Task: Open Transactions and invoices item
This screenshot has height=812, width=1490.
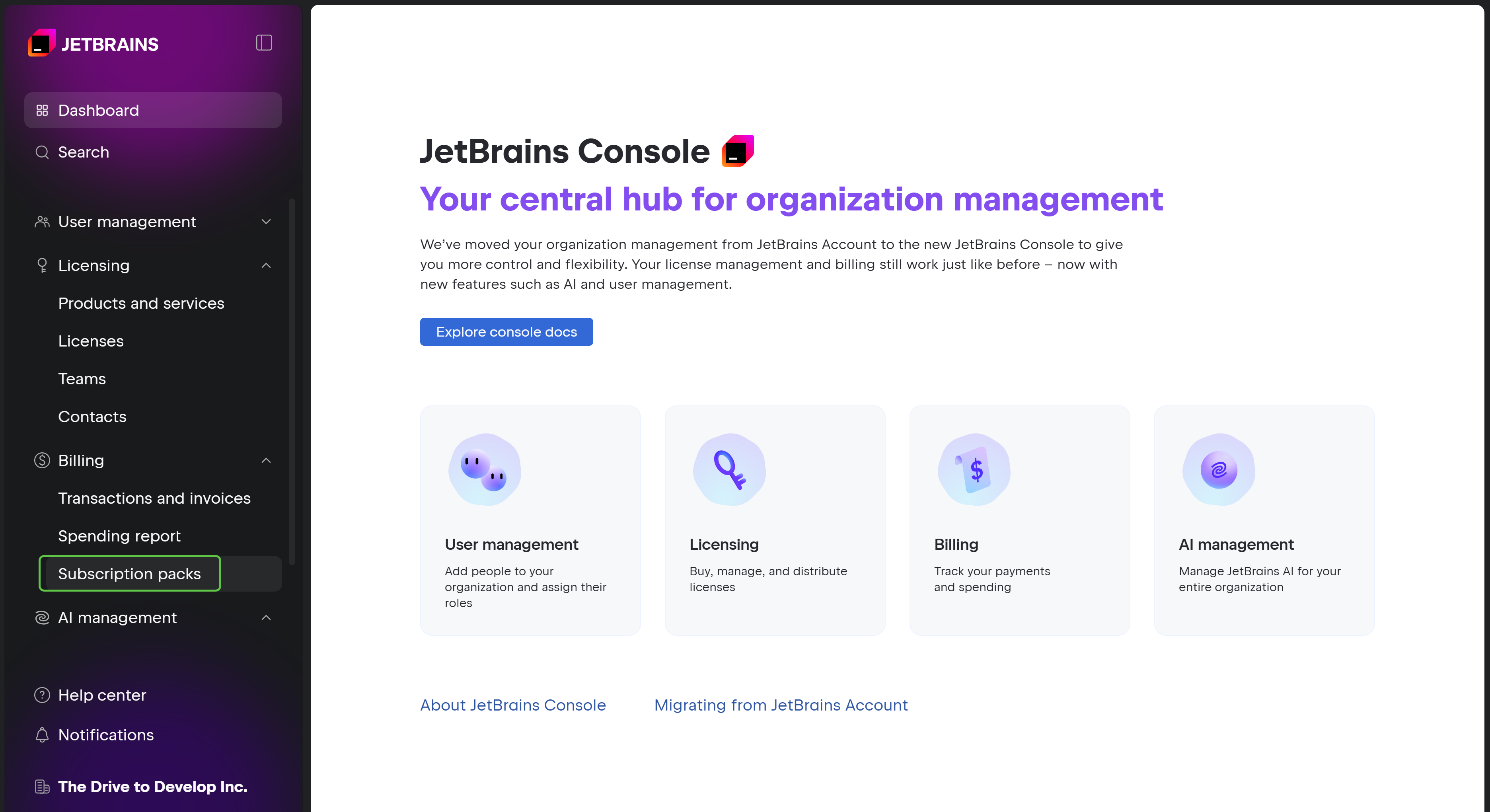Action: tap(154, 498)
